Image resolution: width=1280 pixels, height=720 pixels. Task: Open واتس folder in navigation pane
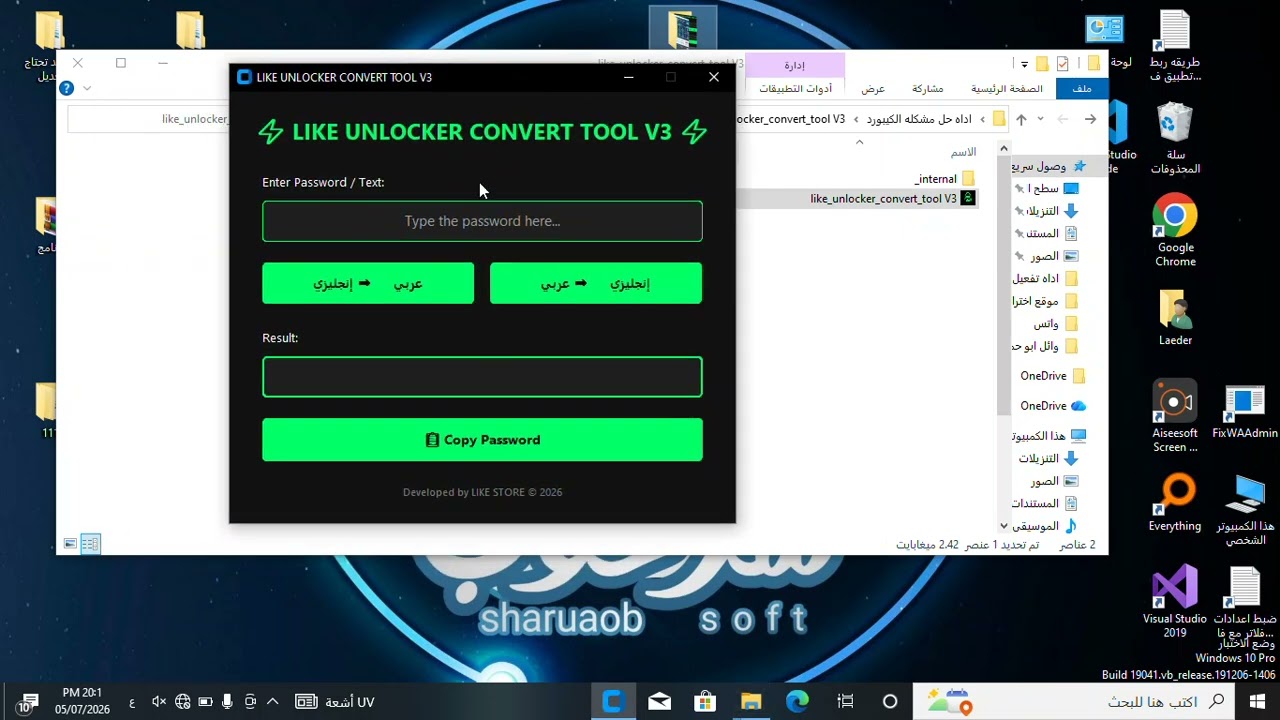1056,324
